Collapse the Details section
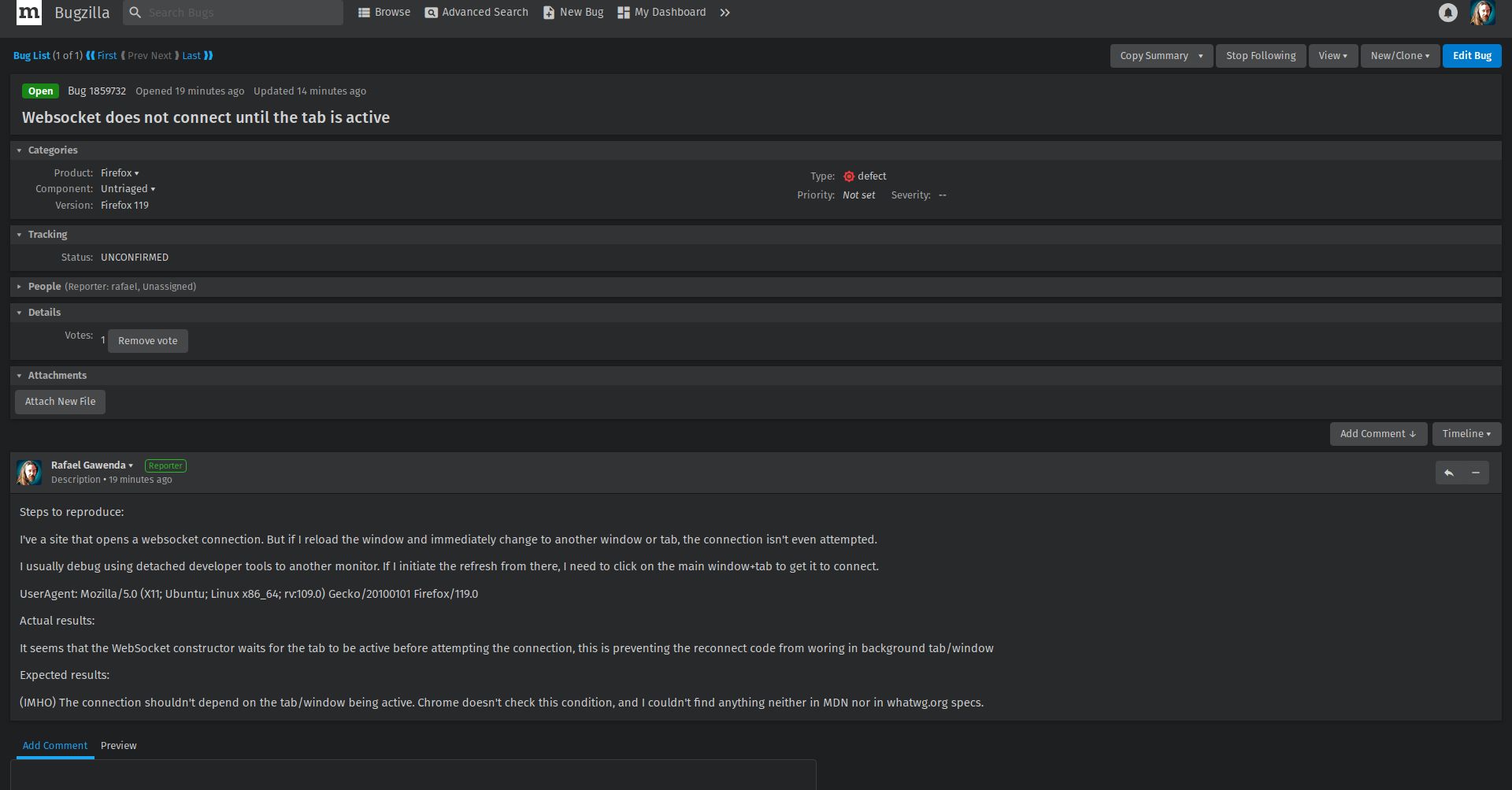1512x790 pixels. 19,313
